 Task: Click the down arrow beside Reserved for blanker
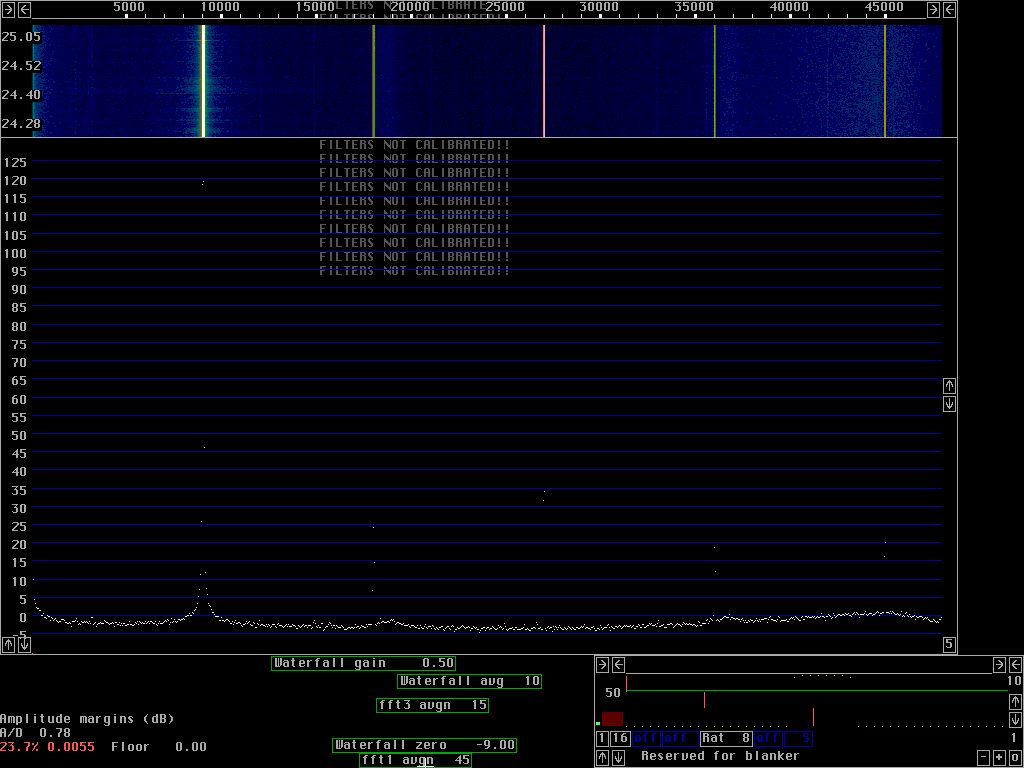618,758
